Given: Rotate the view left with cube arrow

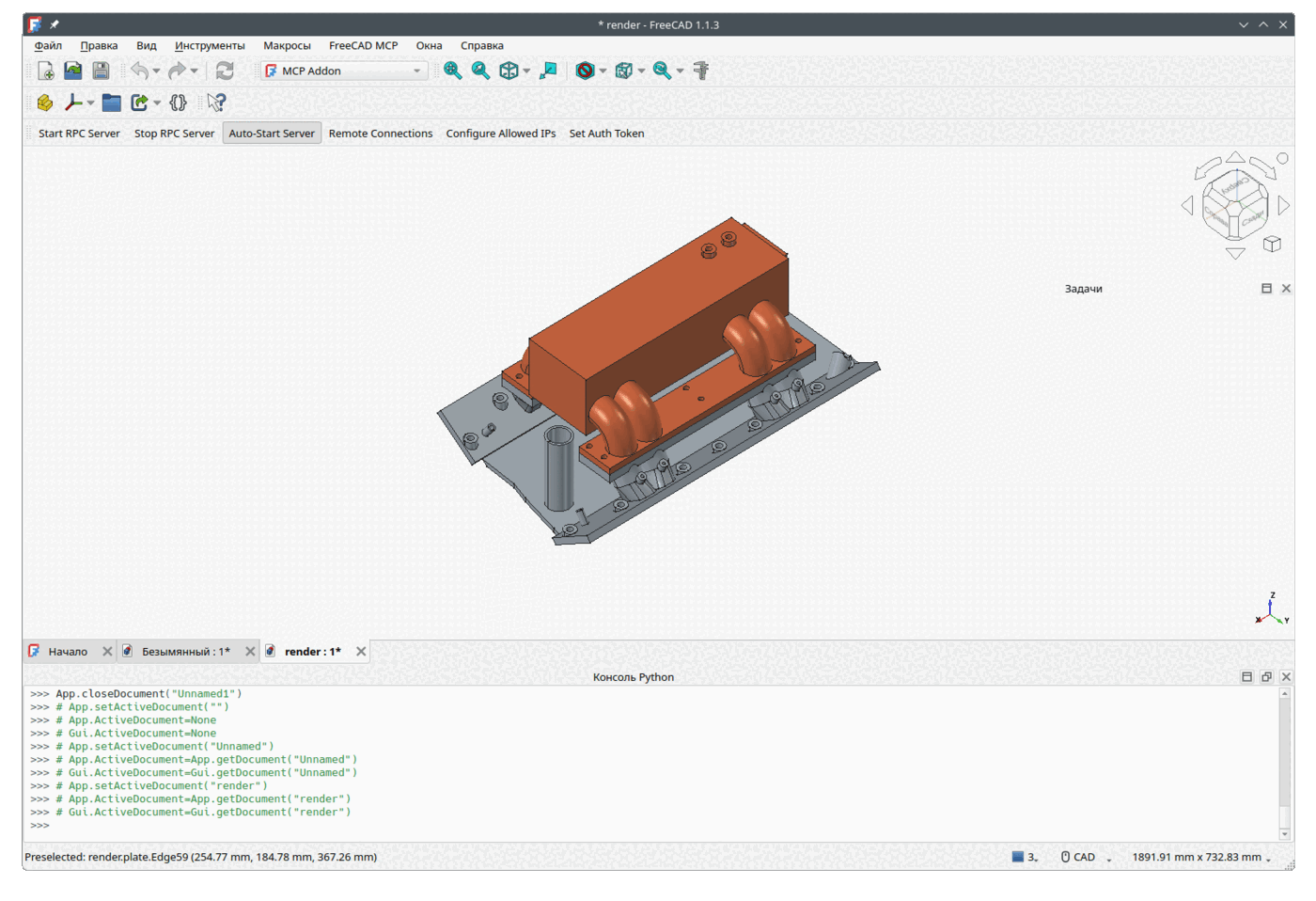Looking at the screenshot, I should (1187, 205).
